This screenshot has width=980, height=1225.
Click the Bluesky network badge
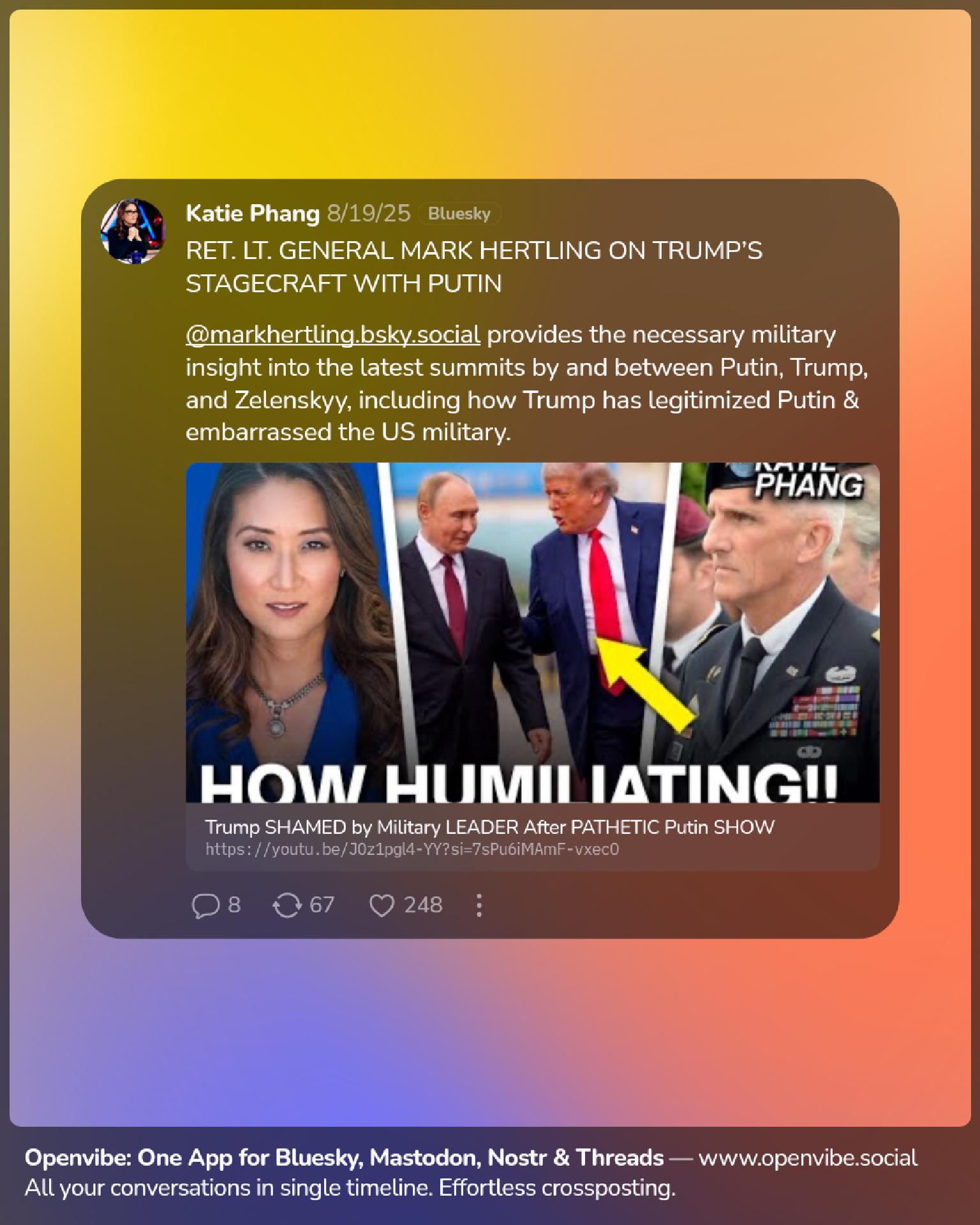point(459,214)
